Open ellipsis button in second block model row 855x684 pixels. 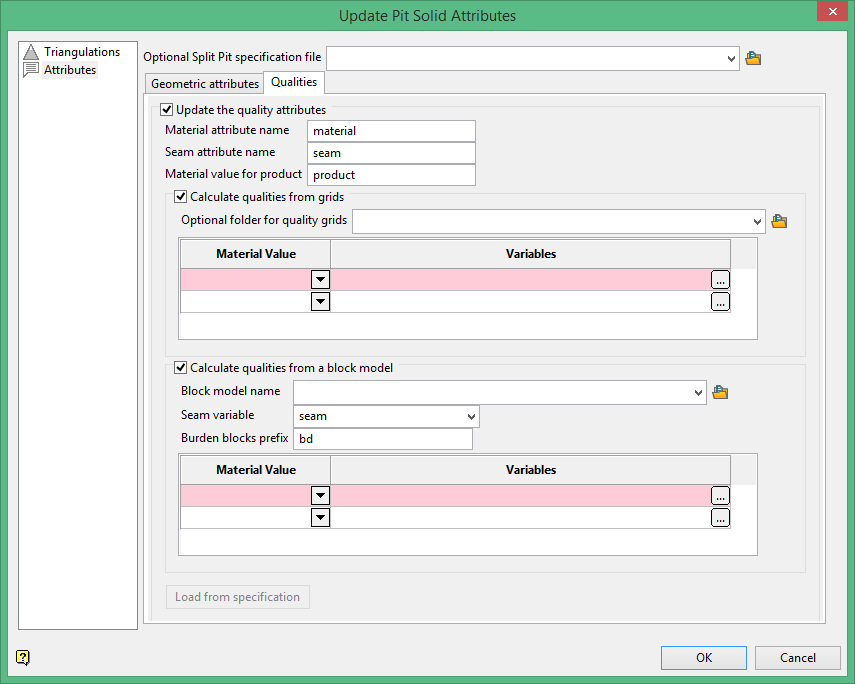(x=720, y=518)
